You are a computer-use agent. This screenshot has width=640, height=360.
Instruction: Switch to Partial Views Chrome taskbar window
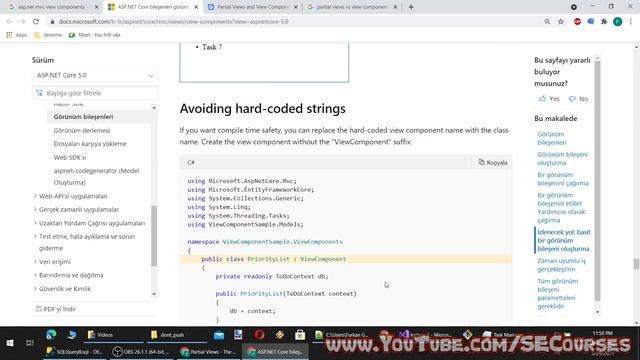point(209,351)
